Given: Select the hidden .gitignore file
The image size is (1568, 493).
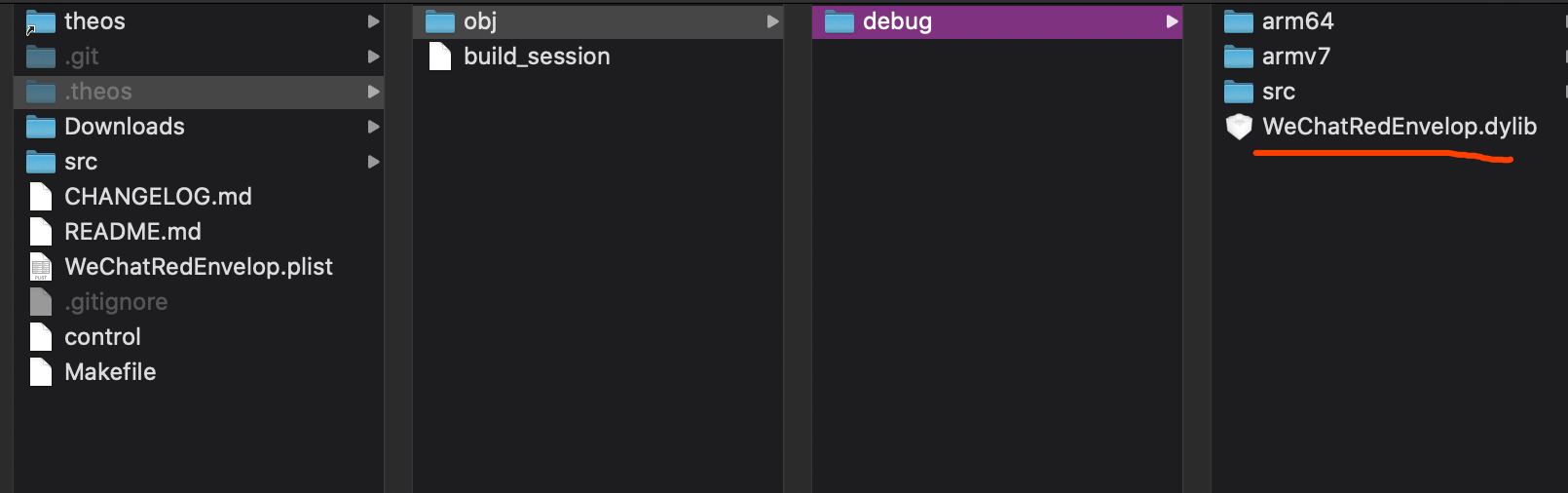Looking at the screenshot, I should (116, 302).
